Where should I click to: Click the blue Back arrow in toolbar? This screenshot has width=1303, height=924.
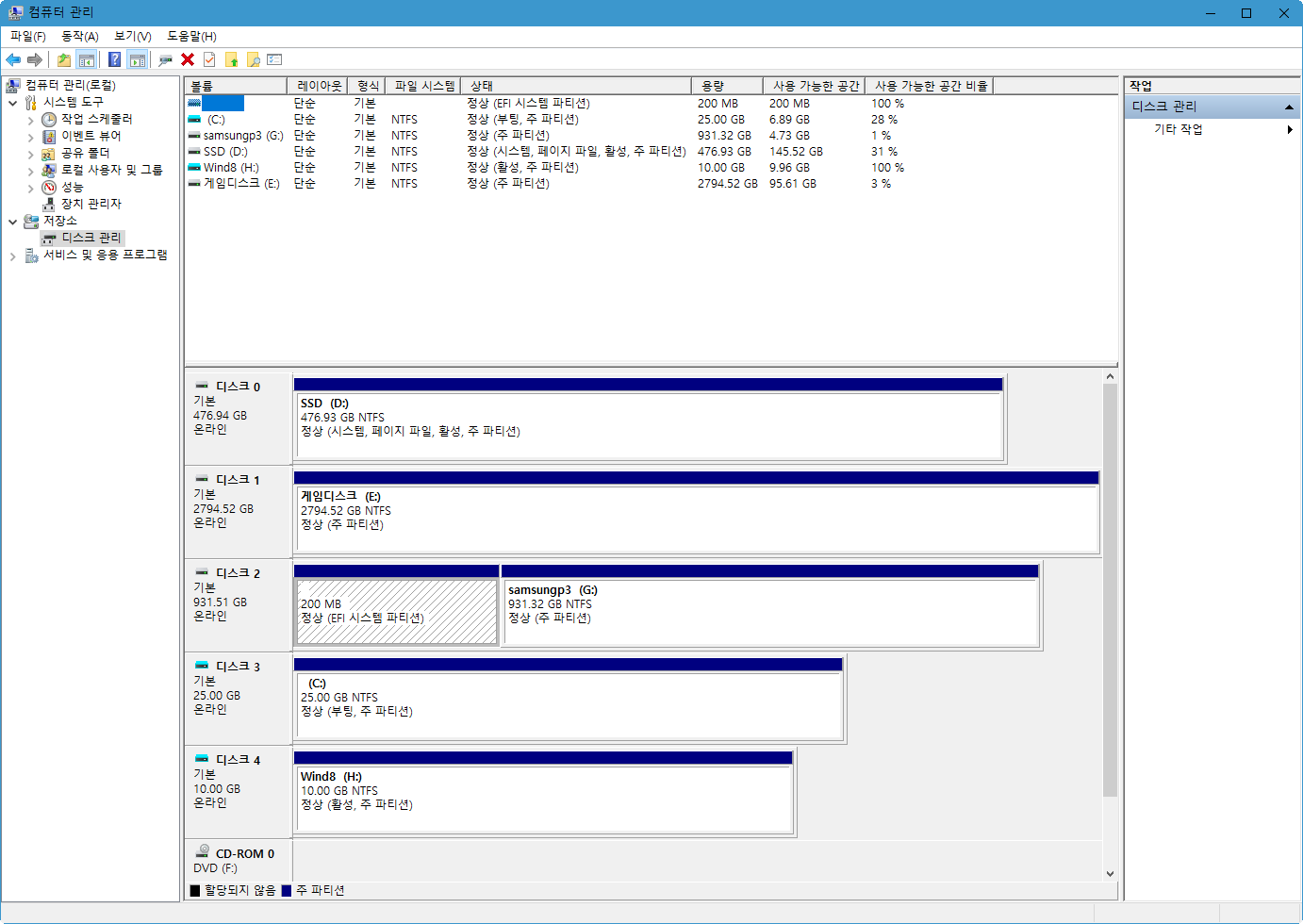[x=13, y=59]
